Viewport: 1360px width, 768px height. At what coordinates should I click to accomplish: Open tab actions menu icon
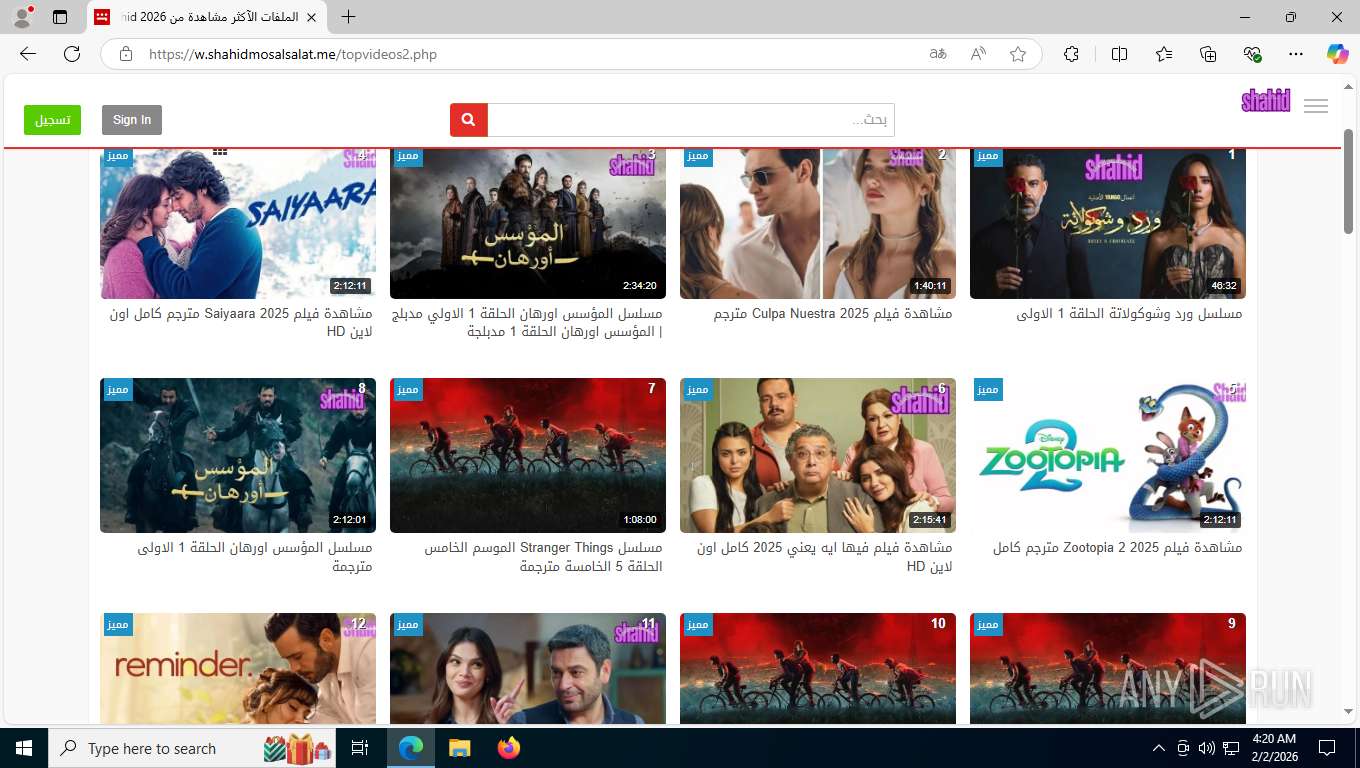point(60,17)
